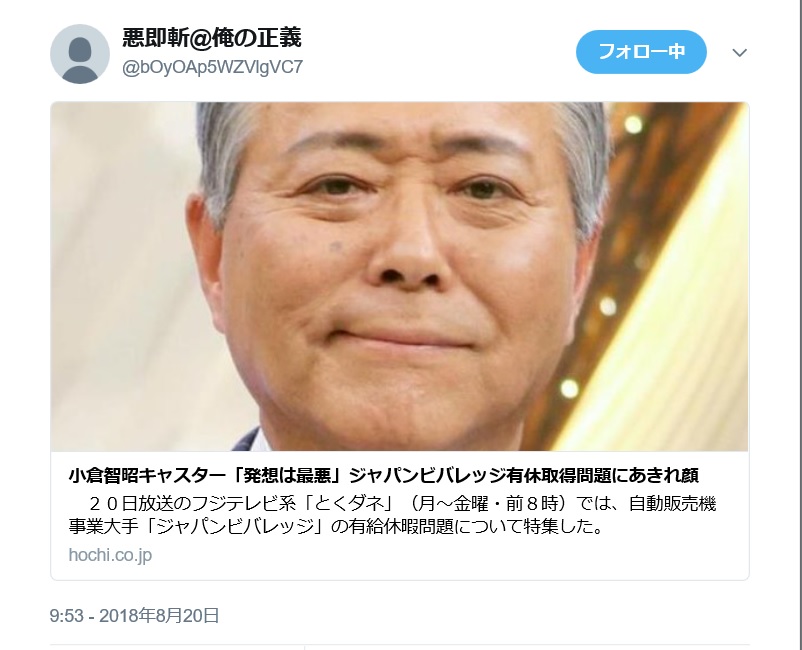
Task: Visit the @bOyOAp5WZVlgVC7 handle link
Action: click(213, 67)
